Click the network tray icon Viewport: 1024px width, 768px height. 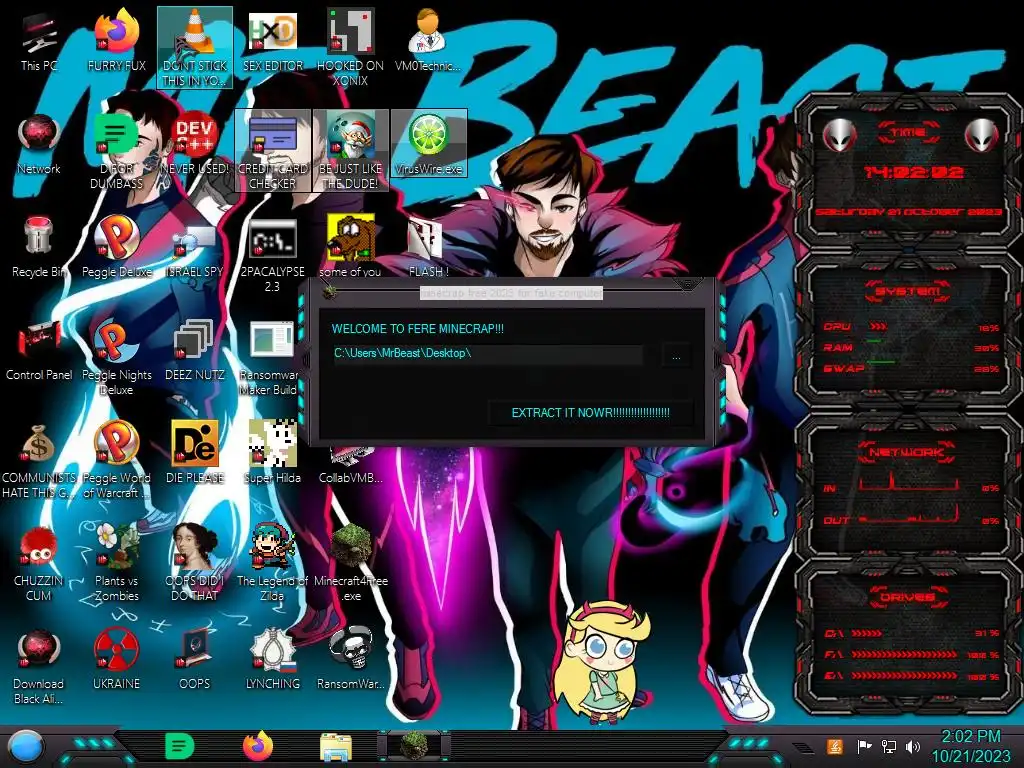[888, 746]
